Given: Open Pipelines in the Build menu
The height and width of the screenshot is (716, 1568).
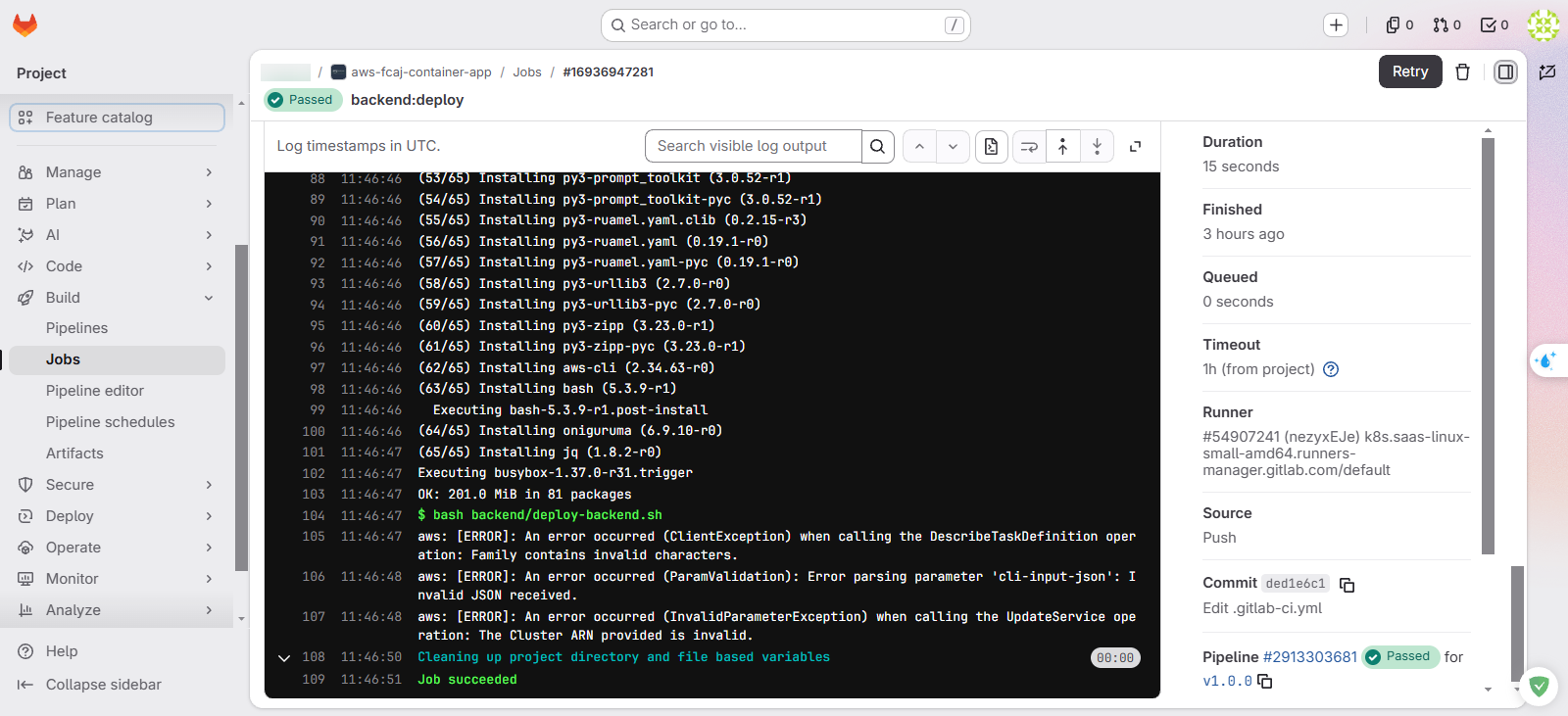Looking at the screenshot, I should [117, 328].
